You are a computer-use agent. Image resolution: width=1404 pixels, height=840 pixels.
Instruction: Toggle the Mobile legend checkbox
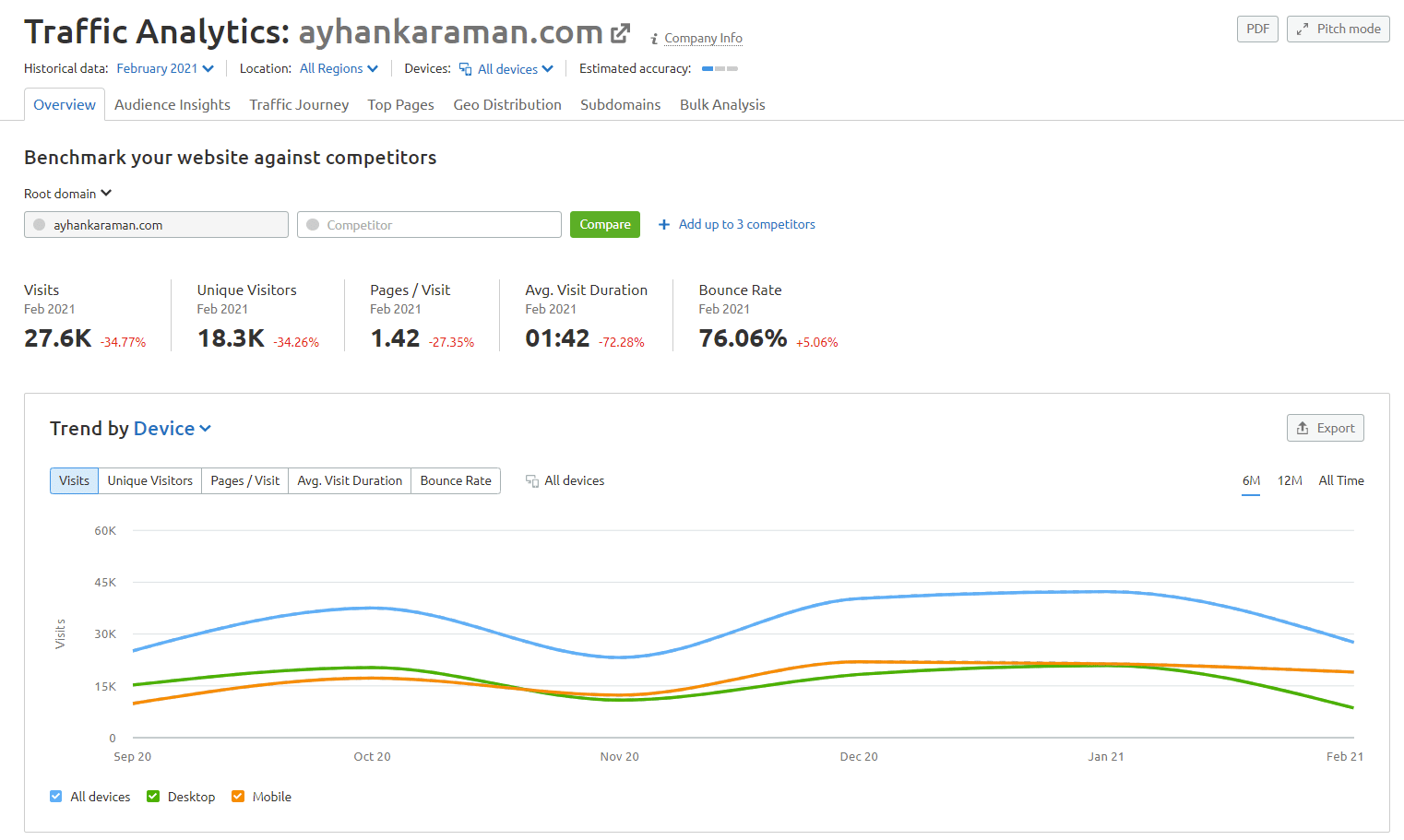[x=238, y=797]
